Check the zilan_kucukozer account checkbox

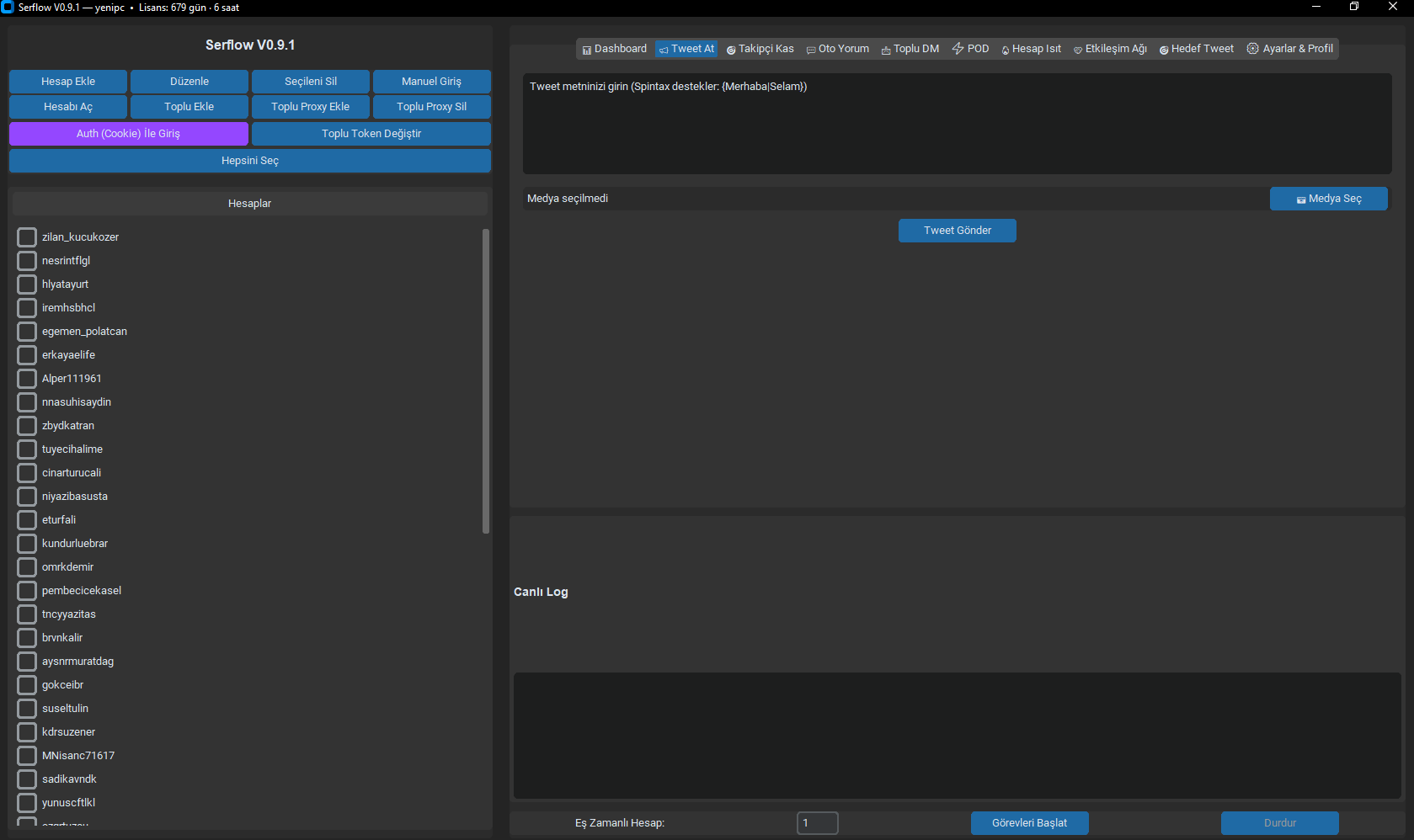click(27, 237)
